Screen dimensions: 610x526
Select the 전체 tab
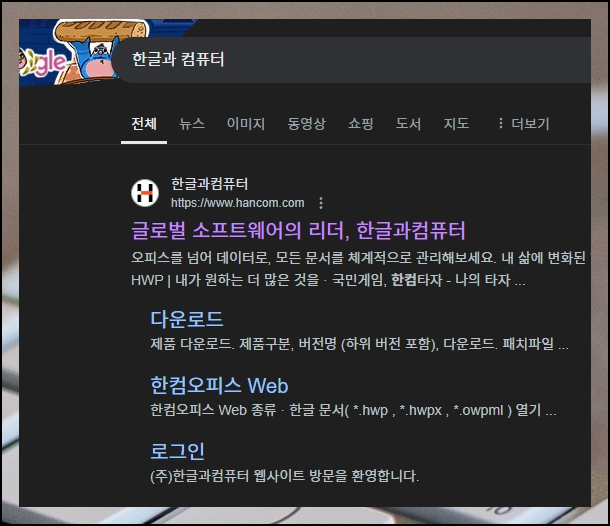click(144, 124)
